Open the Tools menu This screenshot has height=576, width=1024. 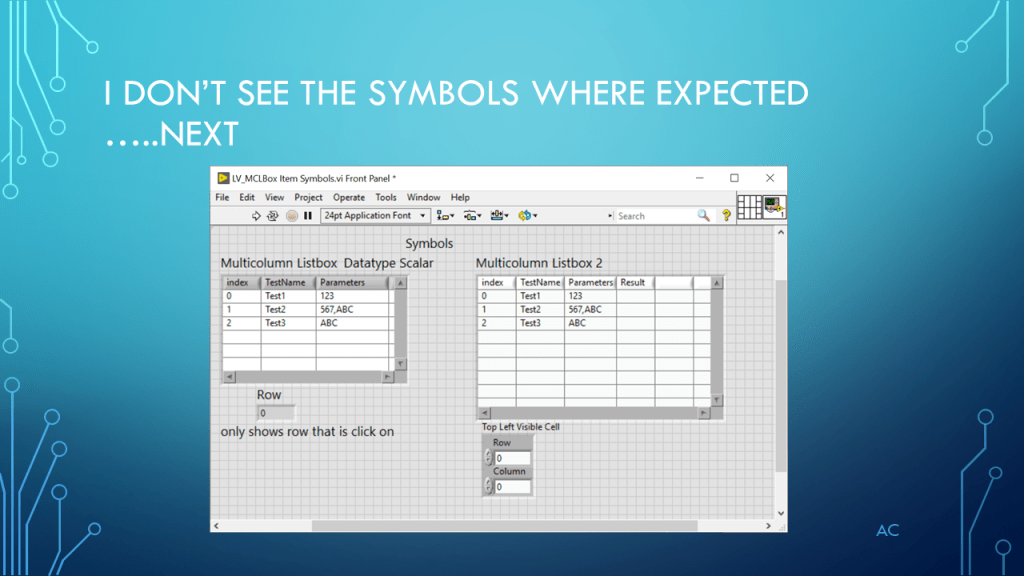tap(386, 198)
